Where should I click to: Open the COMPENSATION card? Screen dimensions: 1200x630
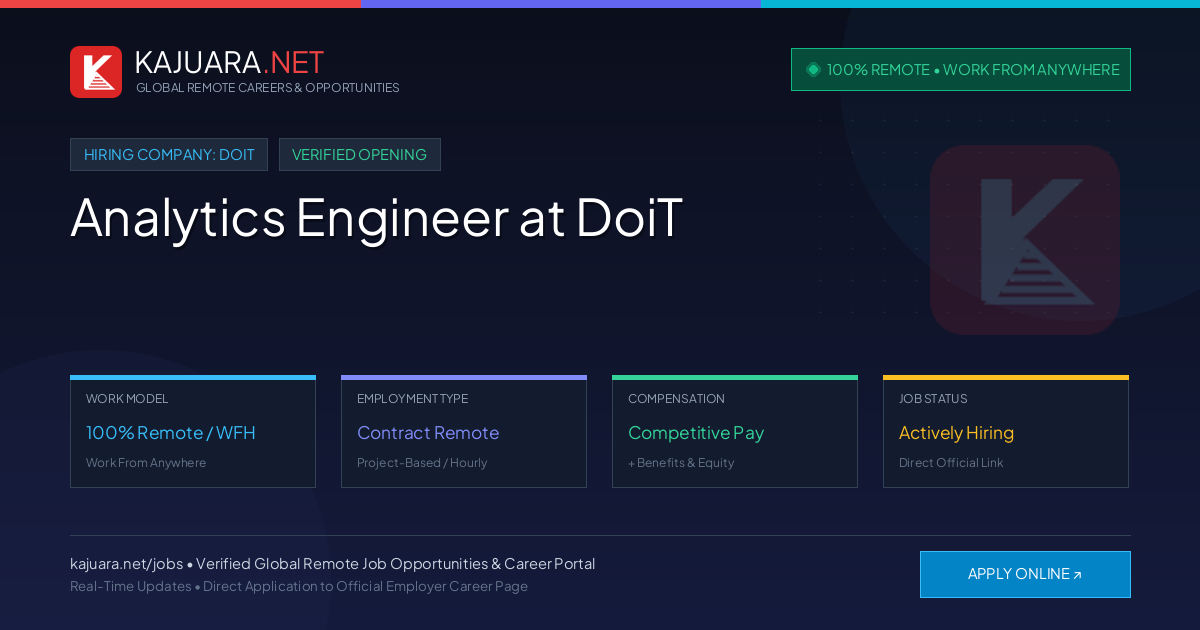pos(735,432)
